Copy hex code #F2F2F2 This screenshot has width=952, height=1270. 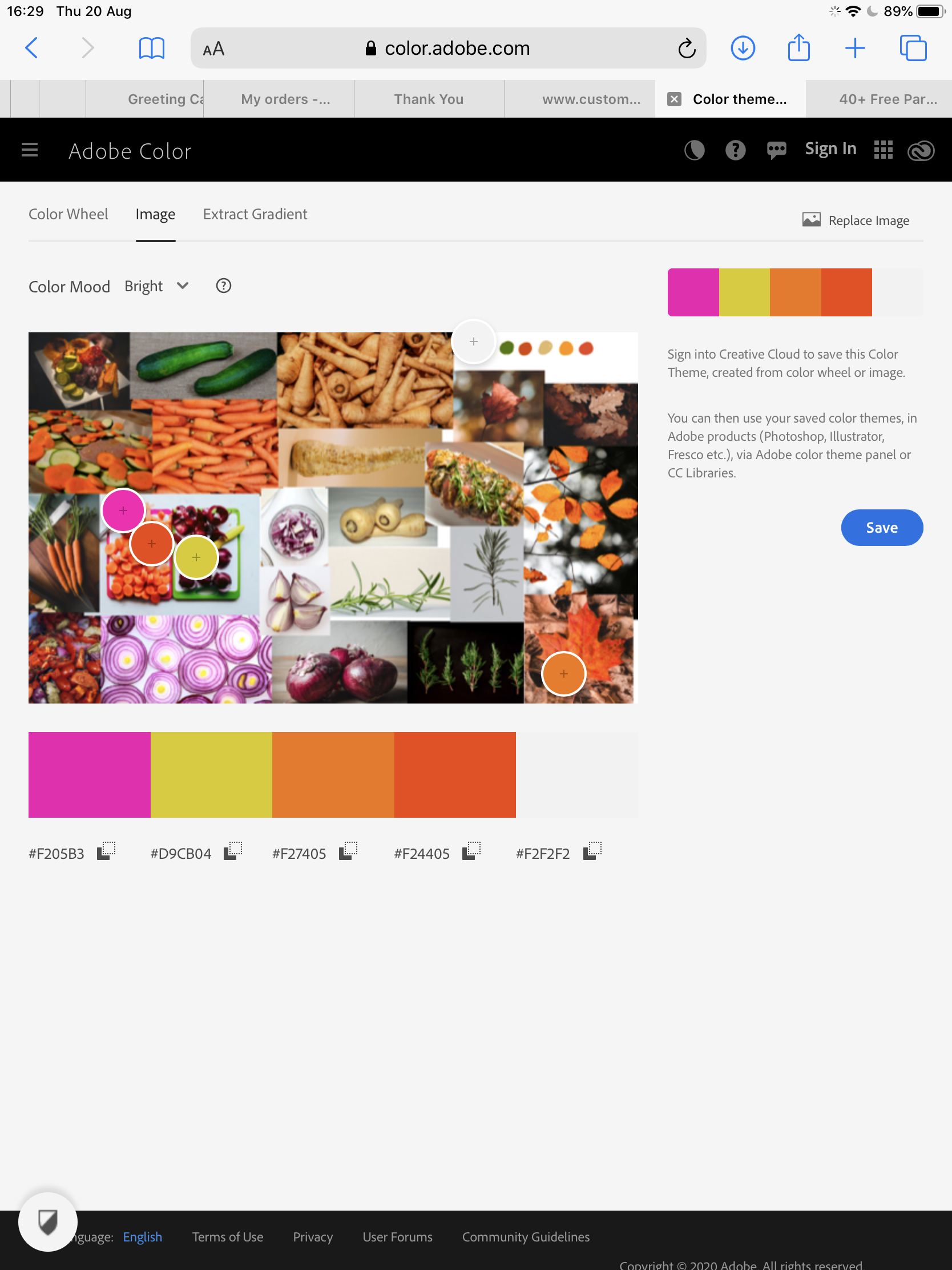pyautogui.click(x=592, y=850)
